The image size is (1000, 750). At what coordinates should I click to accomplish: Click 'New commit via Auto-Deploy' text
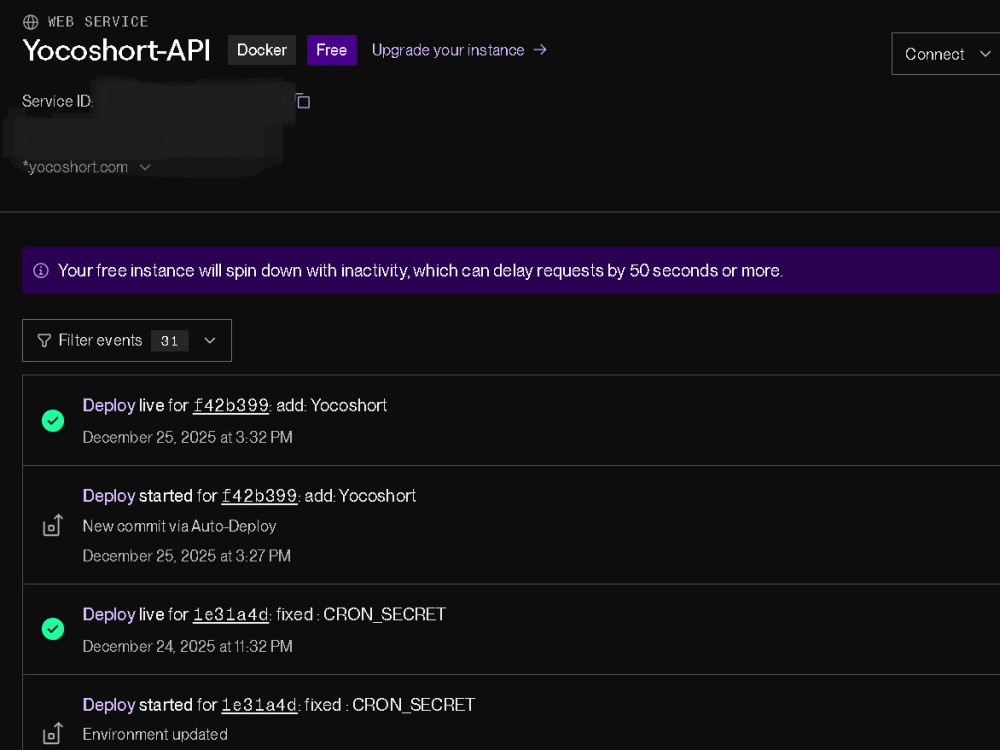(179, 526)
